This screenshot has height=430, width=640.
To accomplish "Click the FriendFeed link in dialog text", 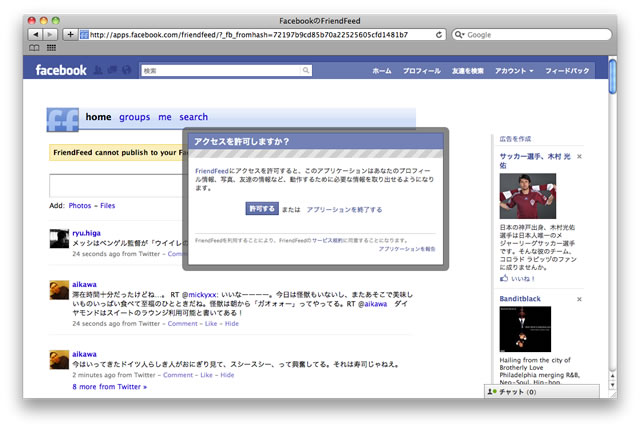I will click(212, 171).
